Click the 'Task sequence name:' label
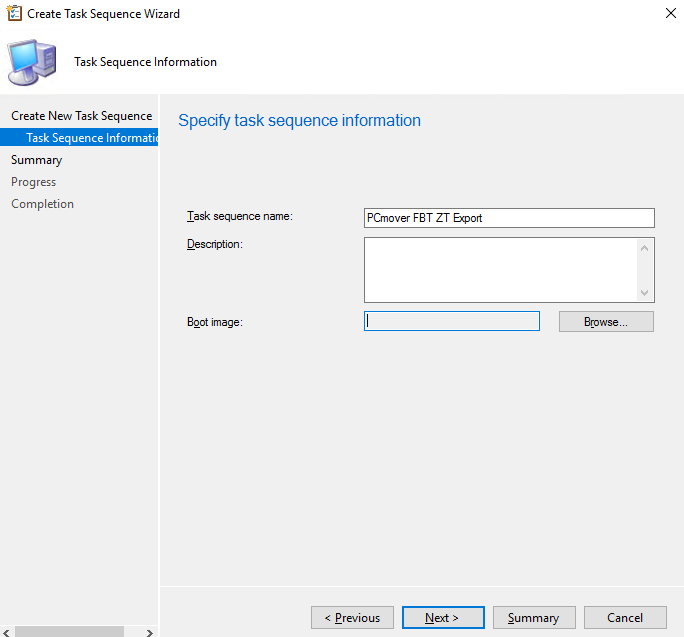684x637 pixels. [240, 216]
